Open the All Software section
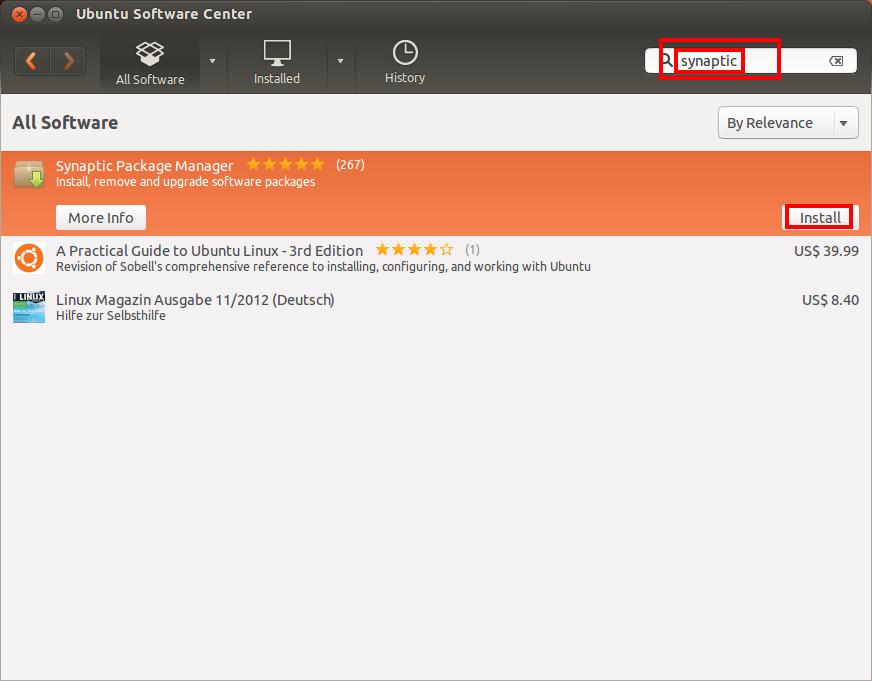Image resolution: width=872 pixels, height=681 pixels. [150, 62]
